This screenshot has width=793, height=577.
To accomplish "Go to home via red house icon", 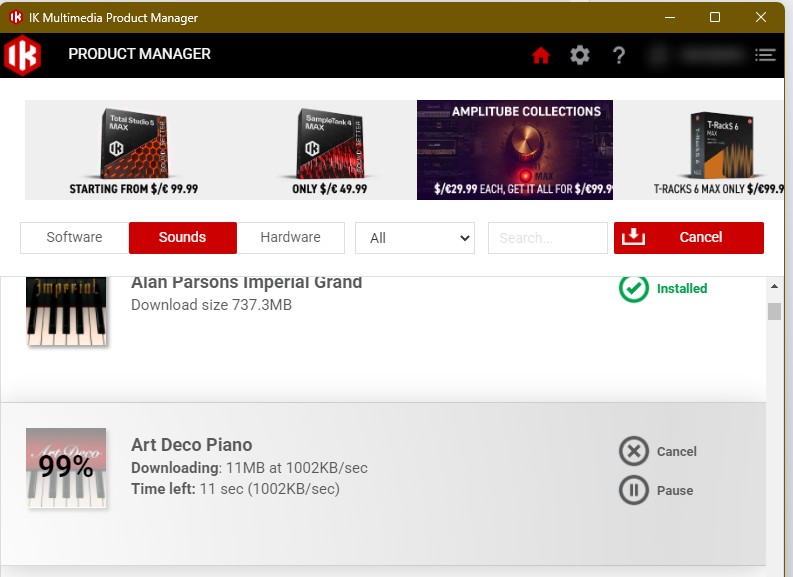I will click(541, 55).
